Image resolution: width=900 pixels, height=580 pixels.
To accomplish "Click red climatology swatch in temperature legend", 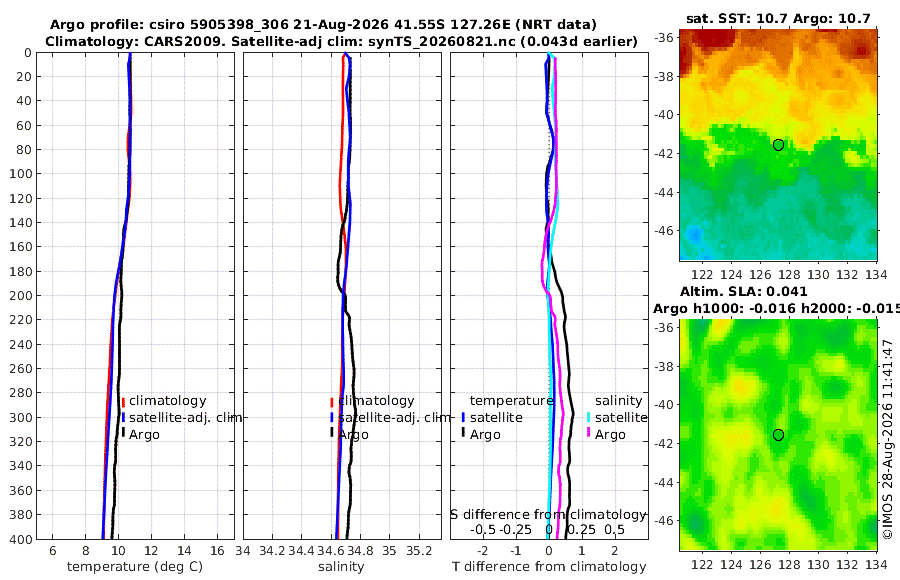I will click(x=123, y=401).
